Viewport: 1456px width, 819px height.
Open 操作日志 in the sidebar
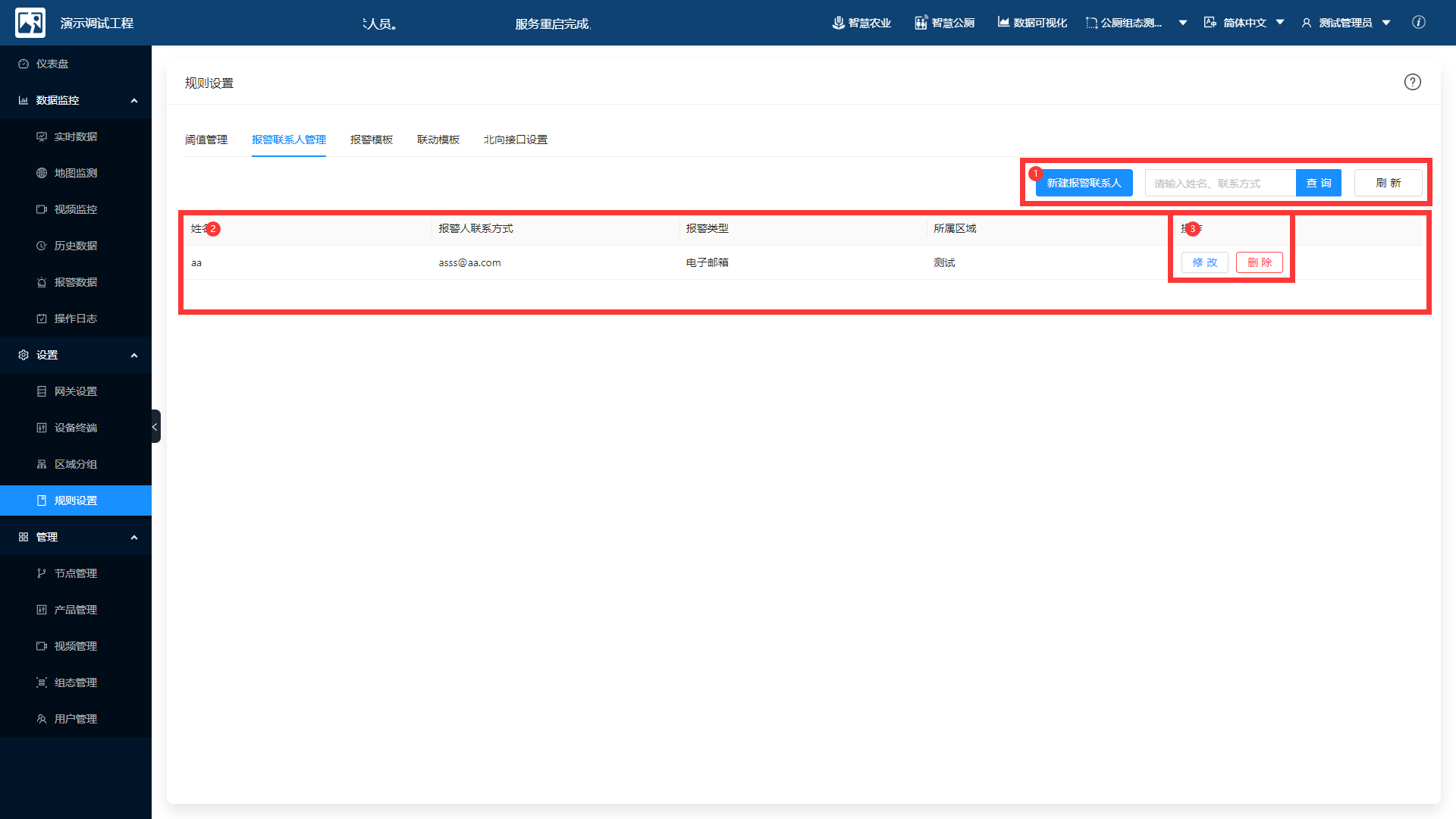76,318
